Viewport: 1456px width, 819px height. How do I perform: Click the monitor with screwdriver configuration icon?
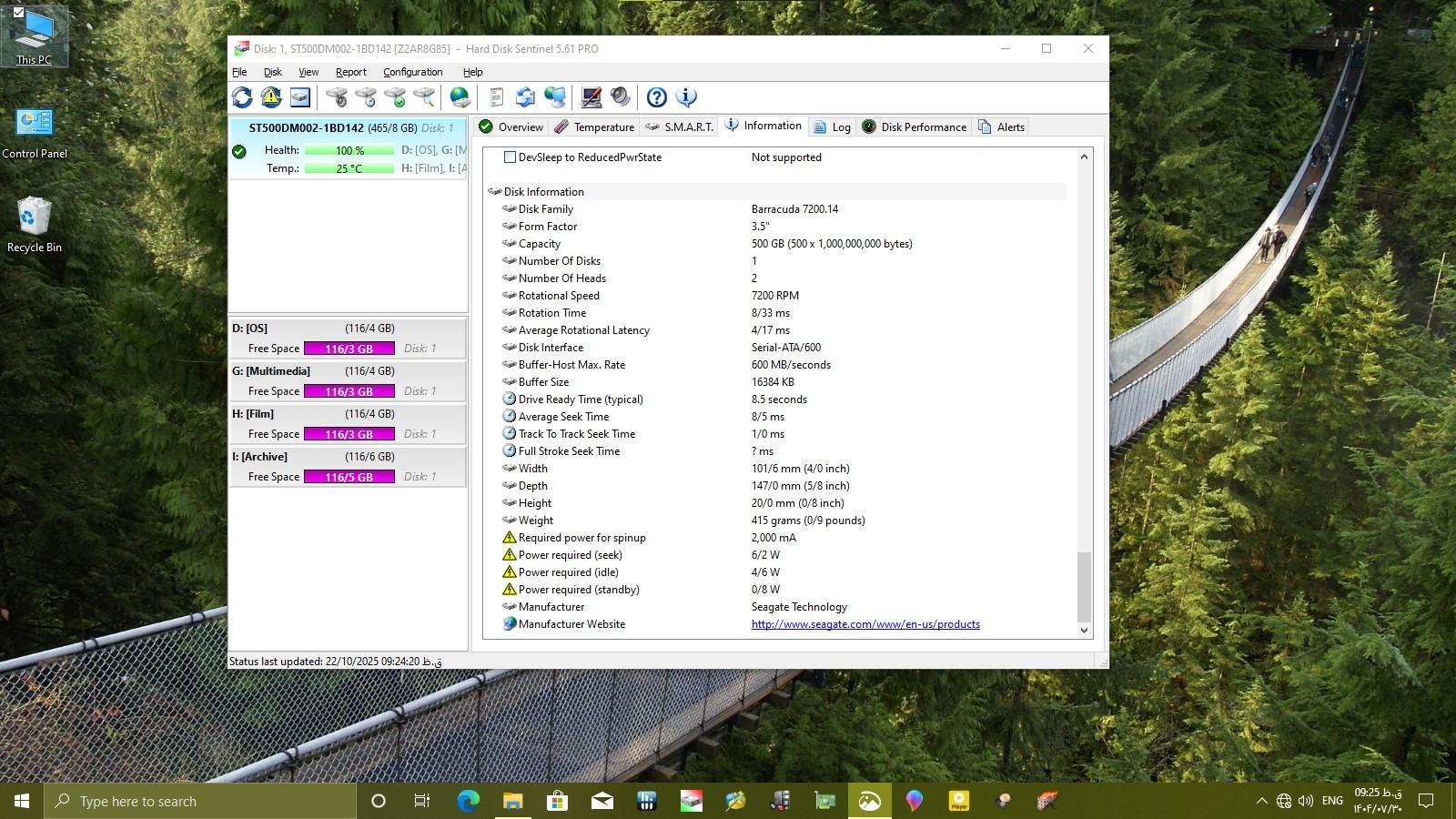click(591, 97)
